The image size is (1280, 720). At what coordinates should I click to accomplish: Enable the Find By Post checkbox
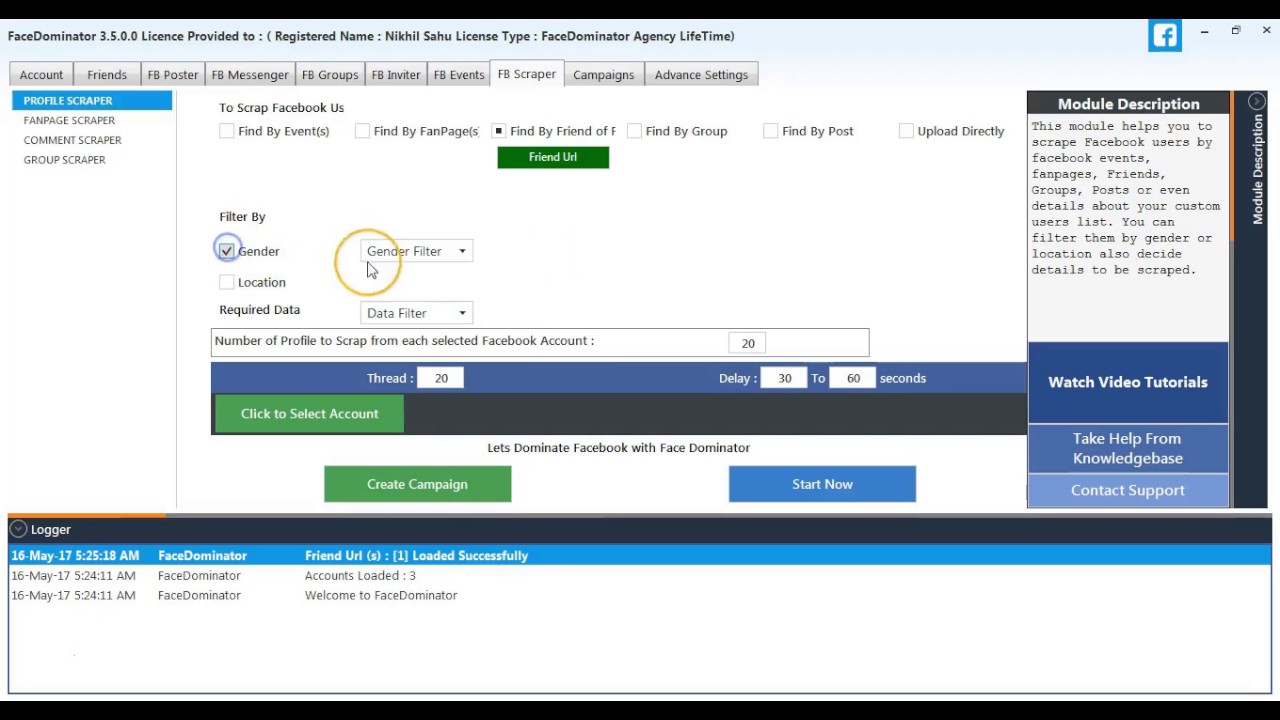771,131
